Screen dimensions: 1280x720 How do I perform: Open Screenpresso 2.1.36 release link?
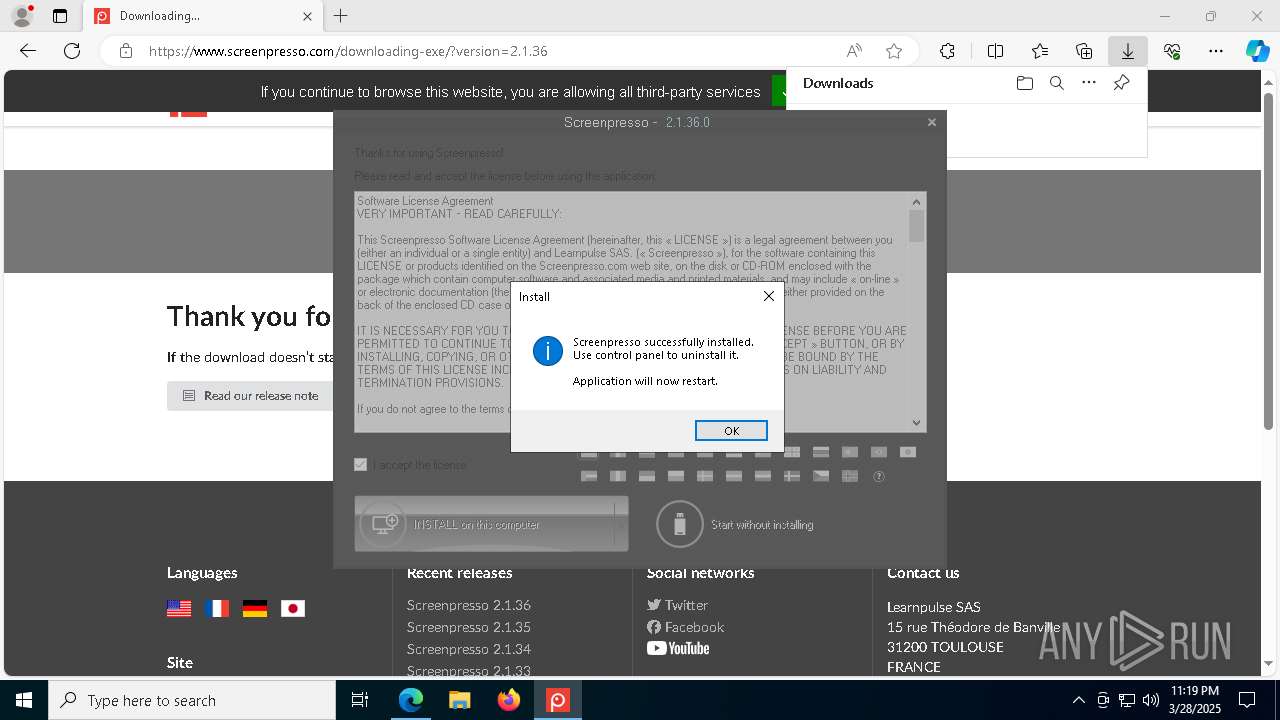468,605
